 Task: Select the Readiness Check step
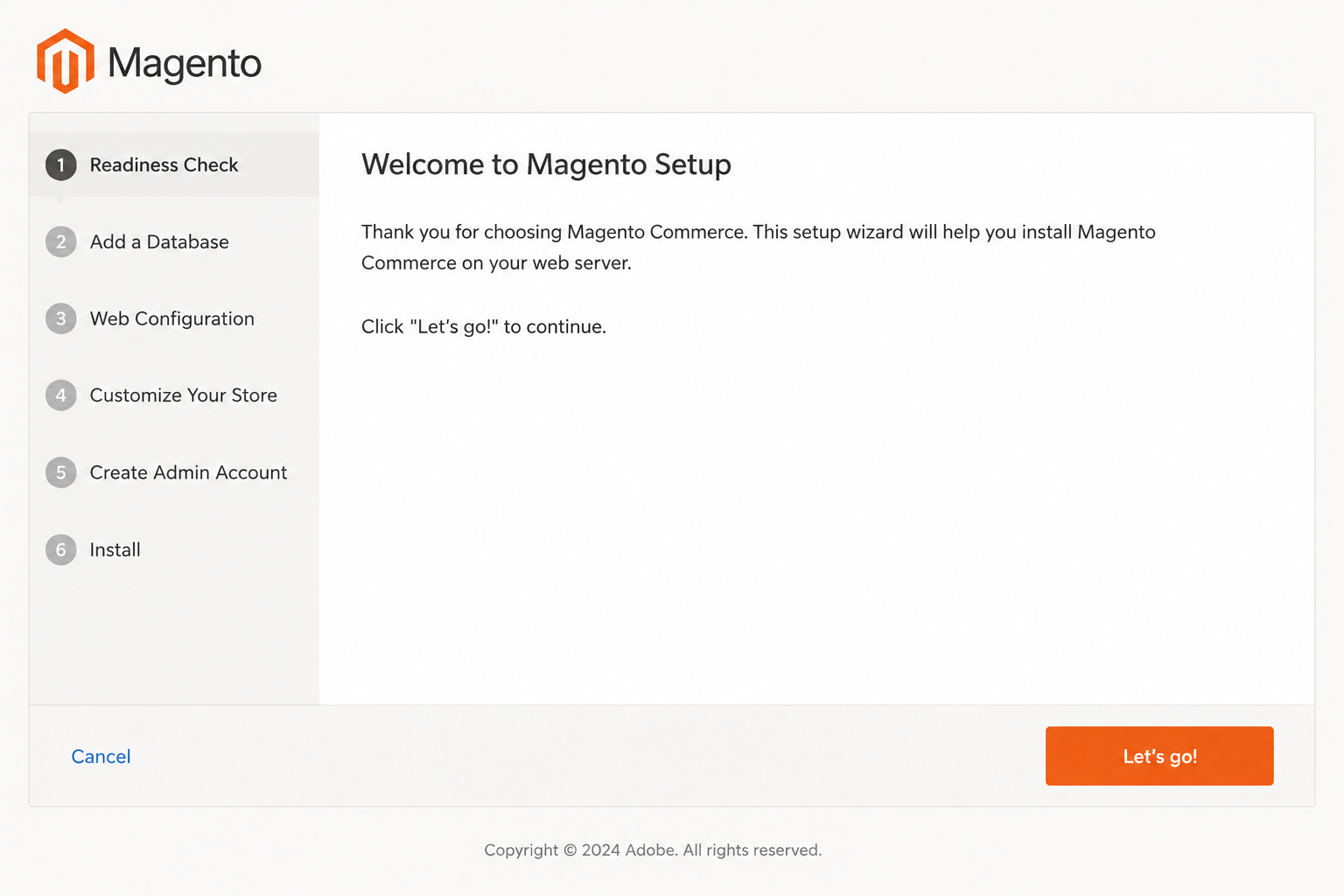click(164, 164)
